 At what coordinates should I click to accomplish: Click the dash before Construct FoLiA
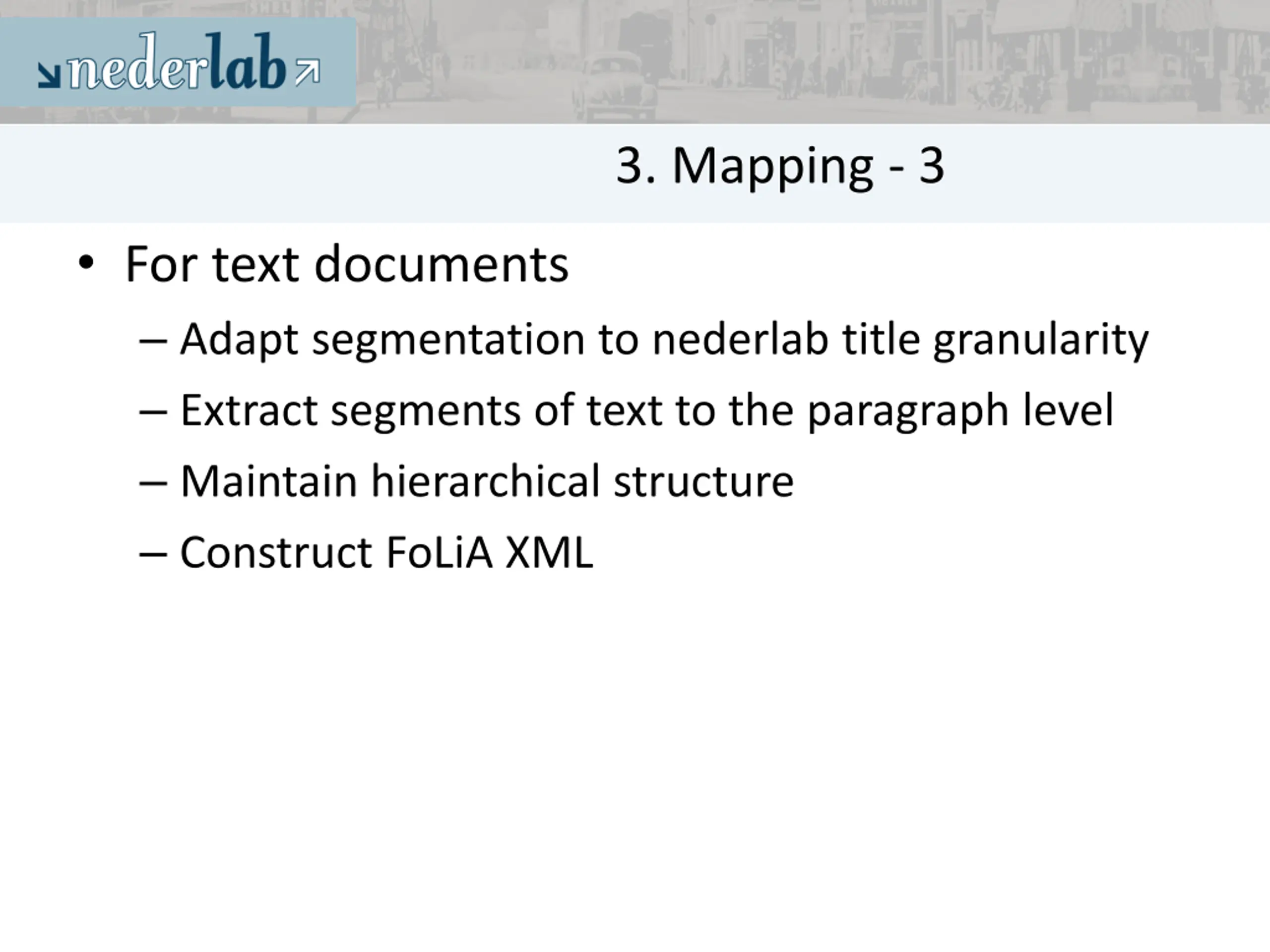coord(153,555)
